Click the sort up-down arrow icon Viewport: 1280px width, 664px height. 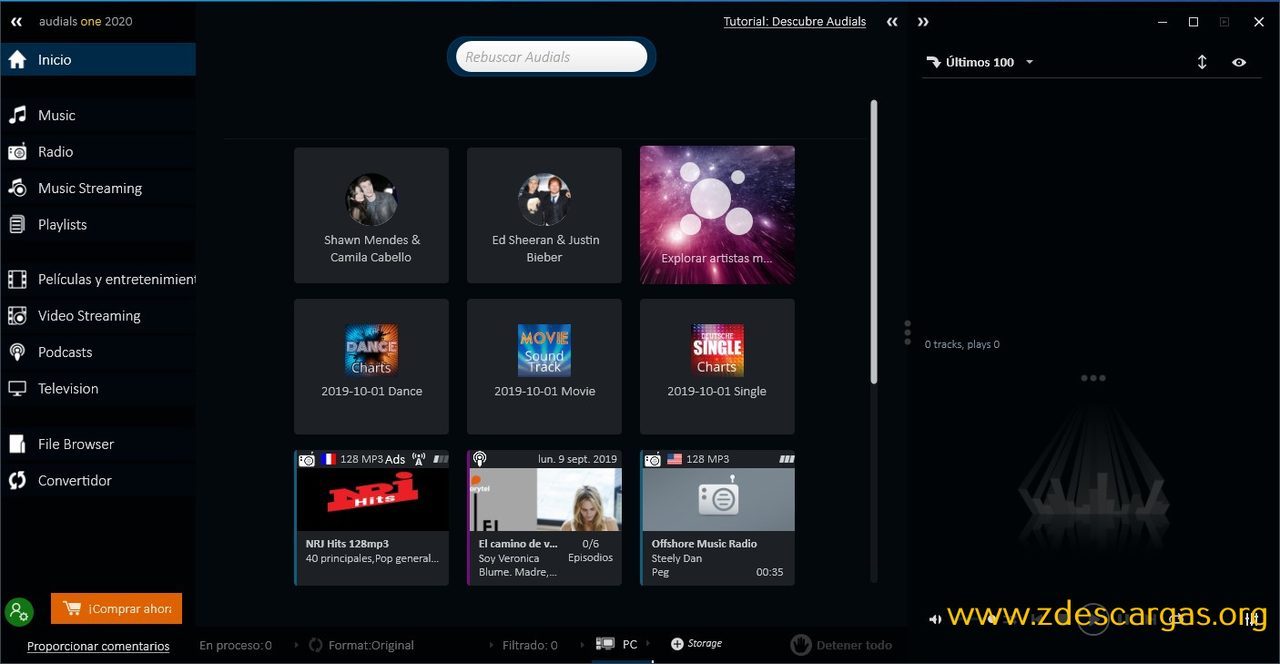coord(1202,62)
